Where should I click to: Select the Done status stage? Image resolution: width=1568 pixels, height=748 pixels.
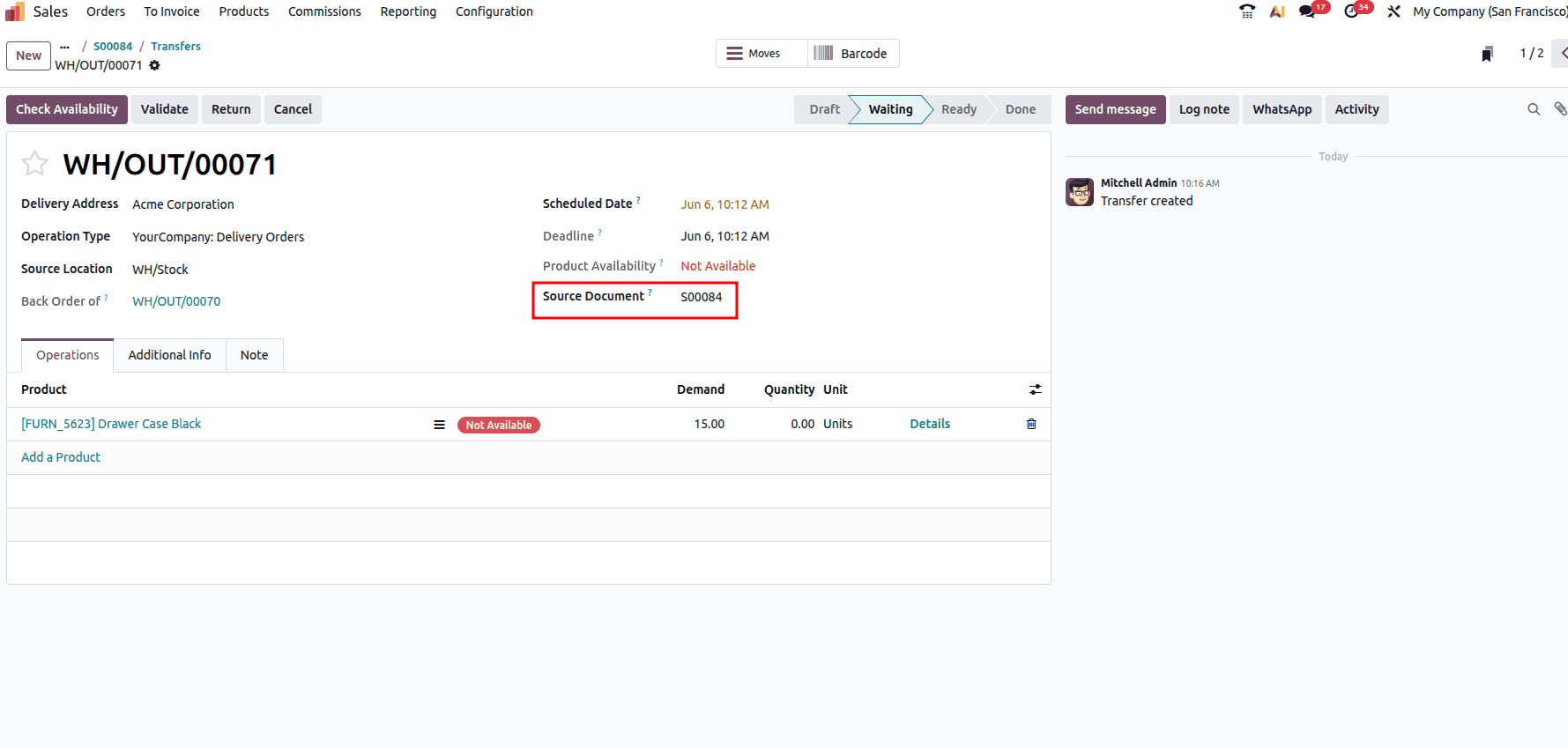tap(1021, 109)
